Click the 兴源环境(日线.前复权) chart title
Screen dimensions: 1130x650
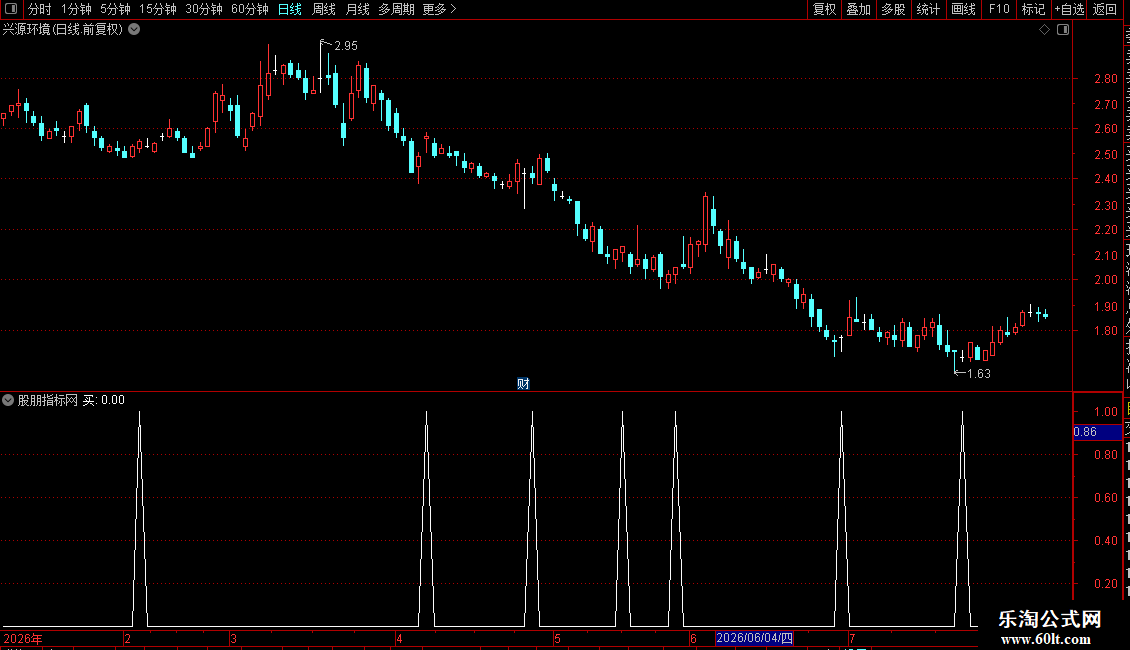pos(63,30)
